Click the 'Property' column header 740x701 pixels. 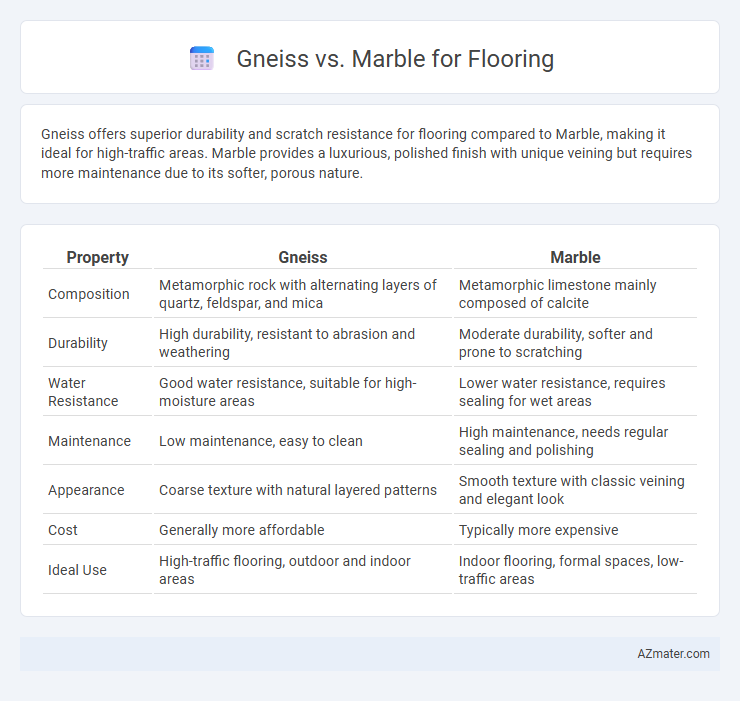coord(98,257)
